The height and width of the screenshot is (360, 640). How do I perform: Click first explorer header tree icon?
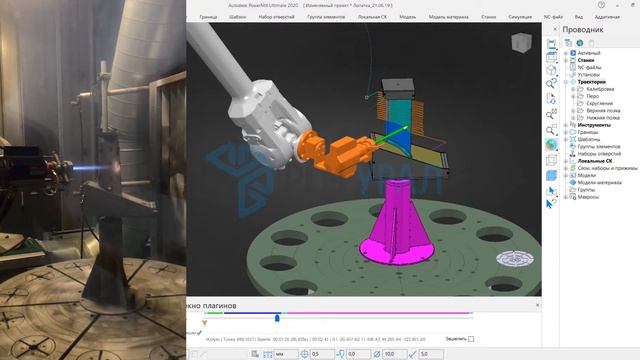point(568,43)
